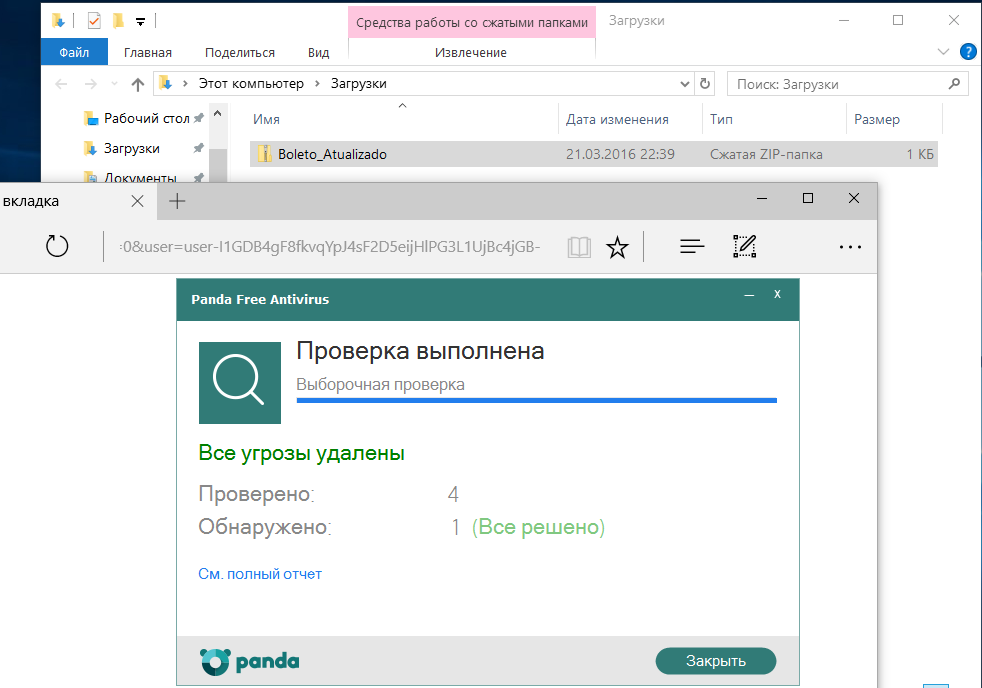
Task: Expand the Explorer ribbon chevron
Action: pyautogui.click(x=943, y=52)
